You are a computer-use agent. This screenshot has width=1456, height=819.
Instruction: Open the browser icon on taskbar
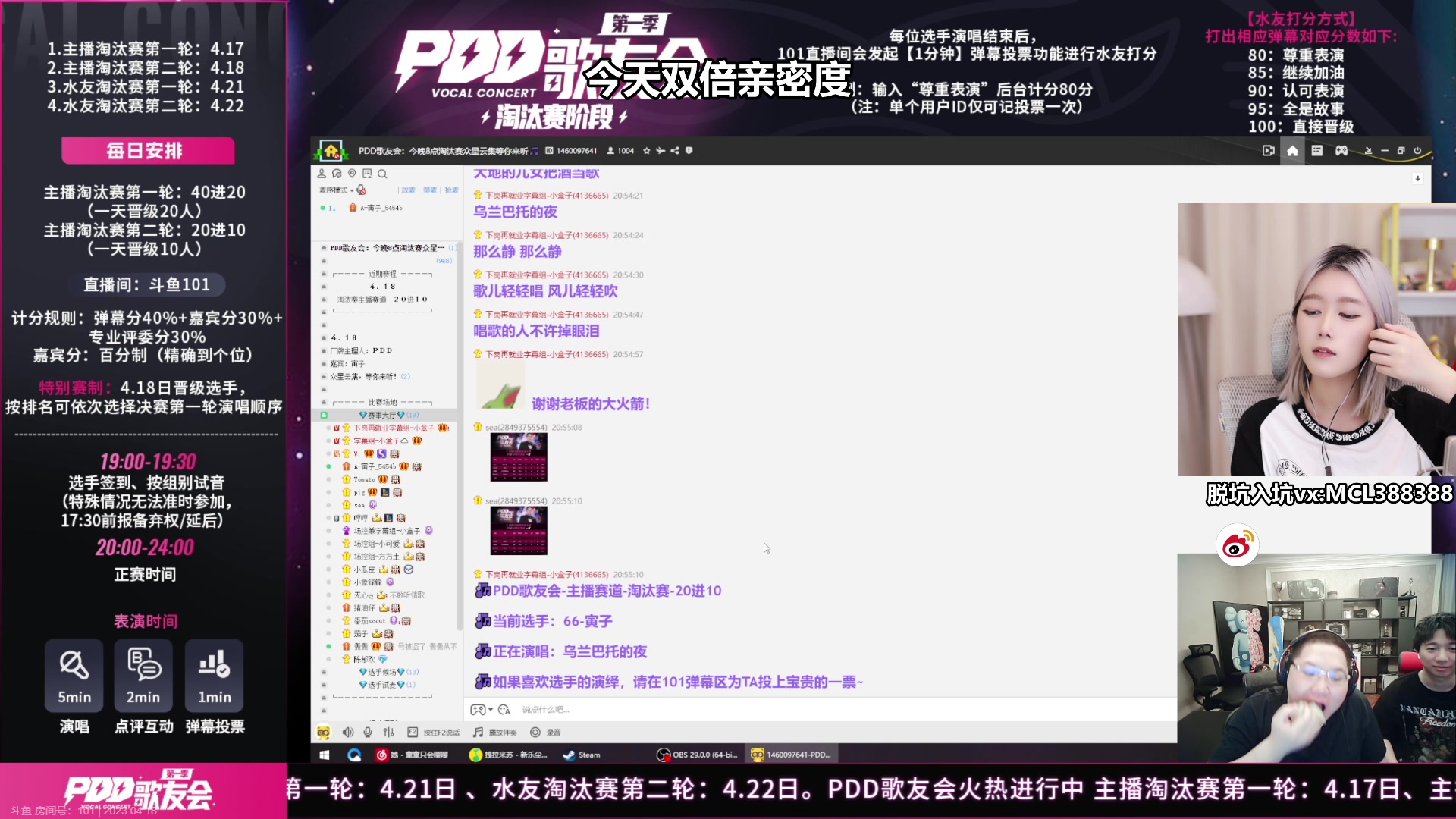click(x=354, y=755)
